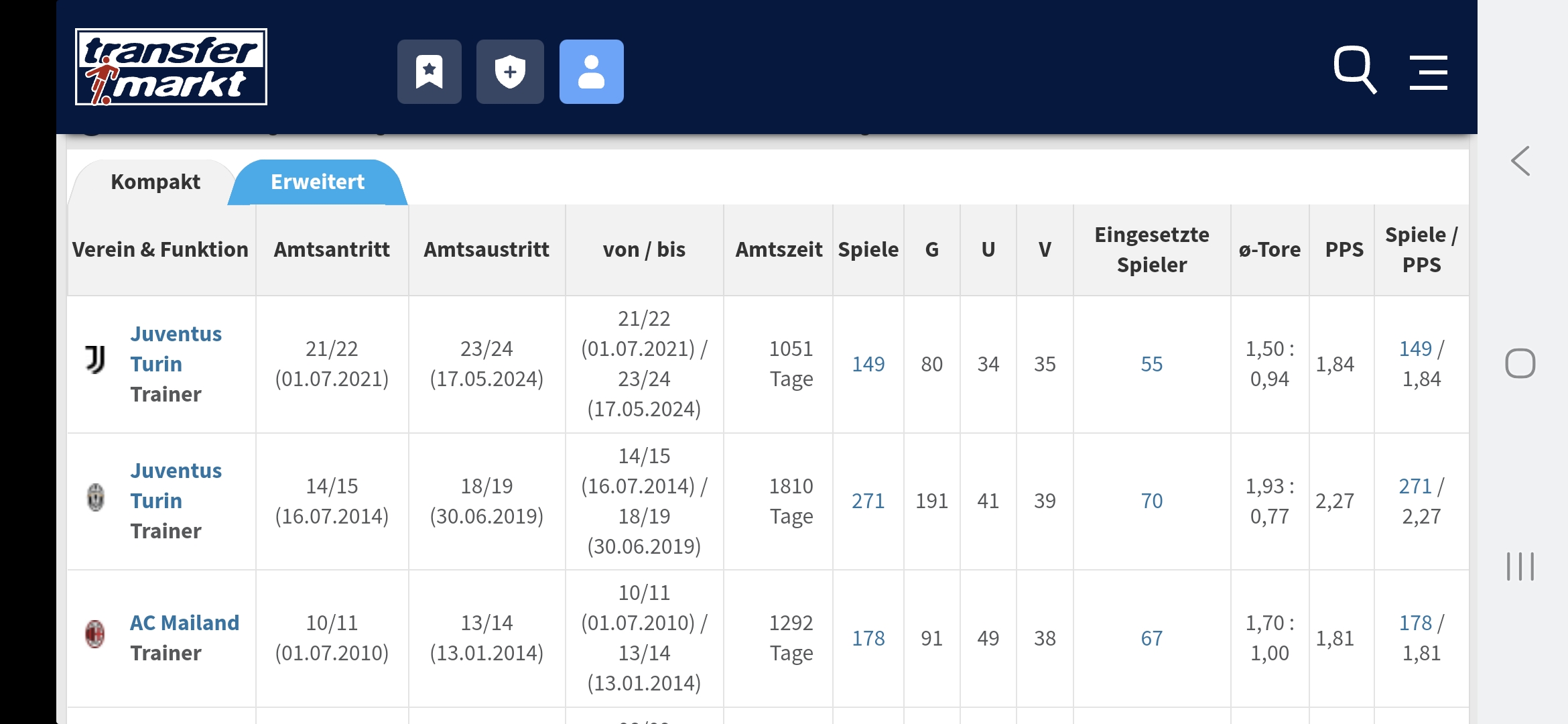Open the 55 Eingesetzte Spieler link
This screenshot has width=1568, height=724.
coord(1152,364)
